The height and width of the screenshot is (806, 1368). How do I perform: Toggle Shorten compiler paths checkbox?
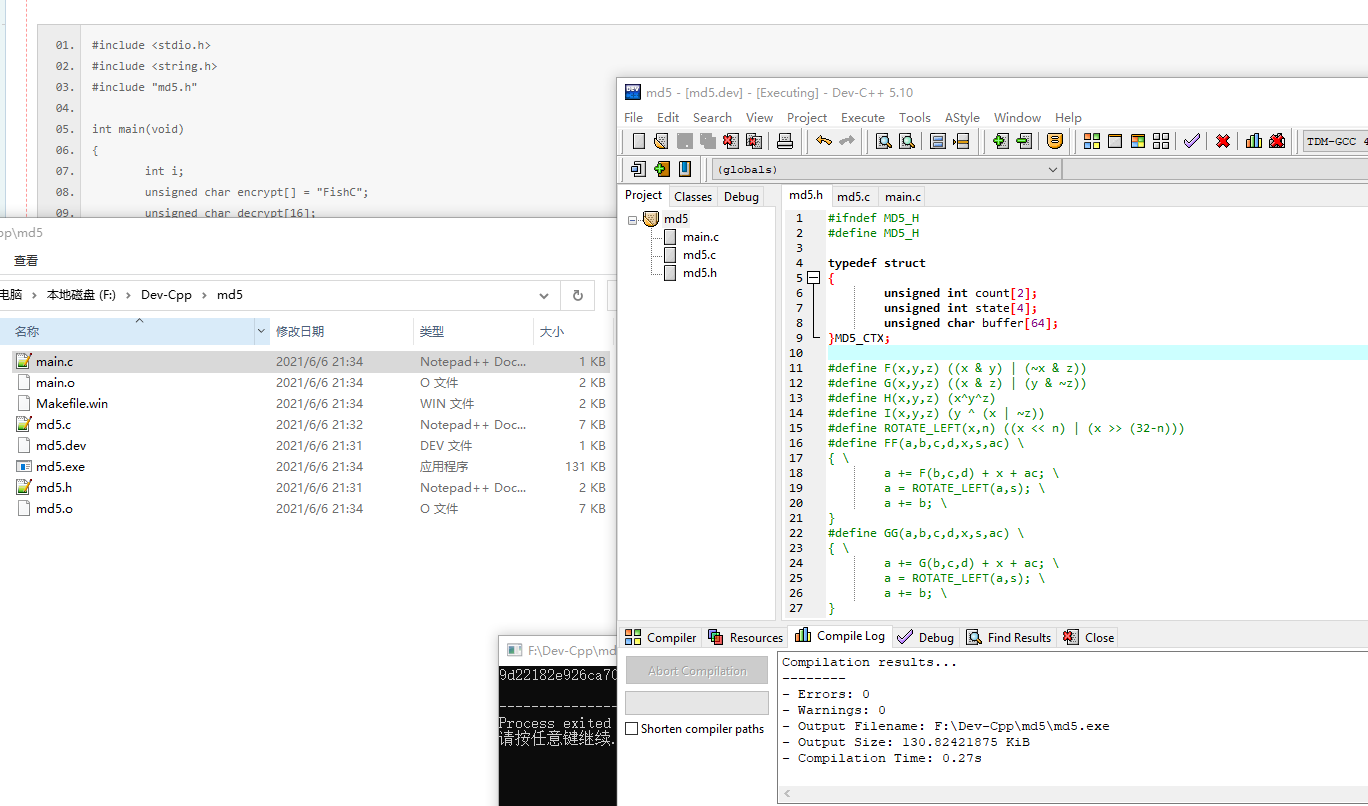click(x=632, y=729)
